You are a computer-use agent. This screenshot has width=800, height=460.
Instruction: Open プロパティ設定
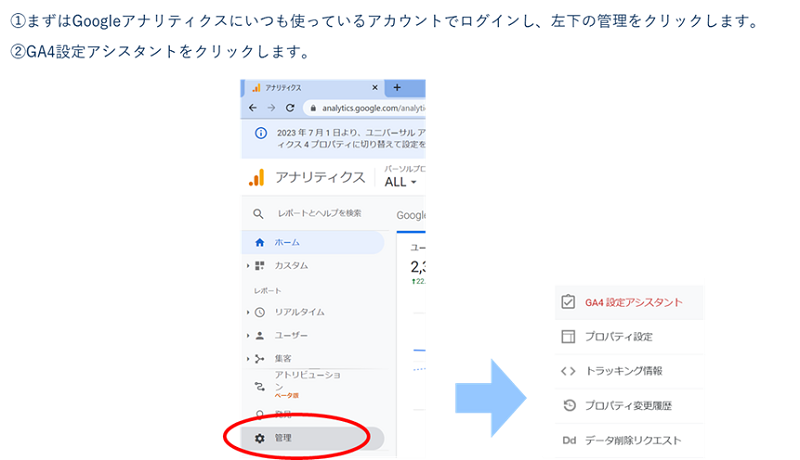(x=618, y=337)
